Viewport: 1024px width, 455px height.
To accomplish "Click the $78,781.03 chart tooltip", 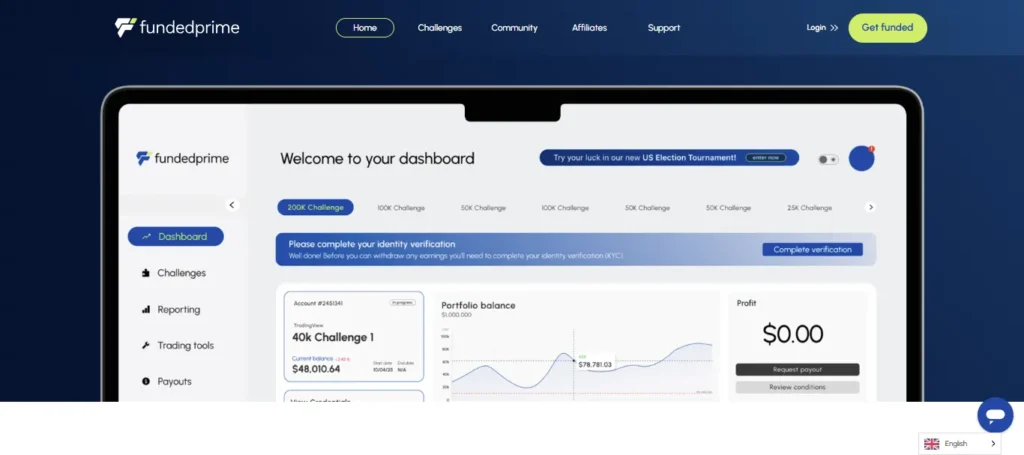I will (595, 364).
